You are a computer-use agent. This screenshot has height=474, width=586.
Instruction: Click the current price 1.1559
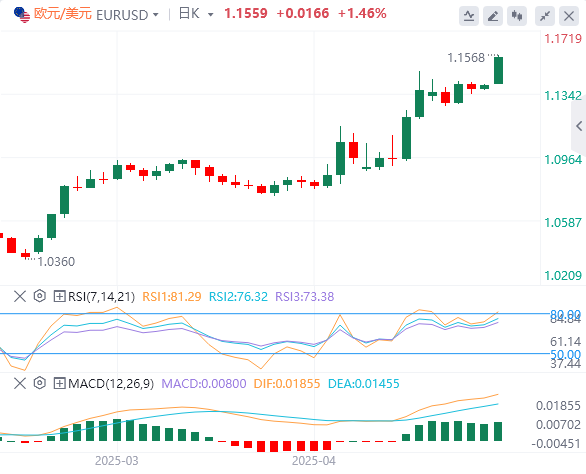tap(246, 14)
